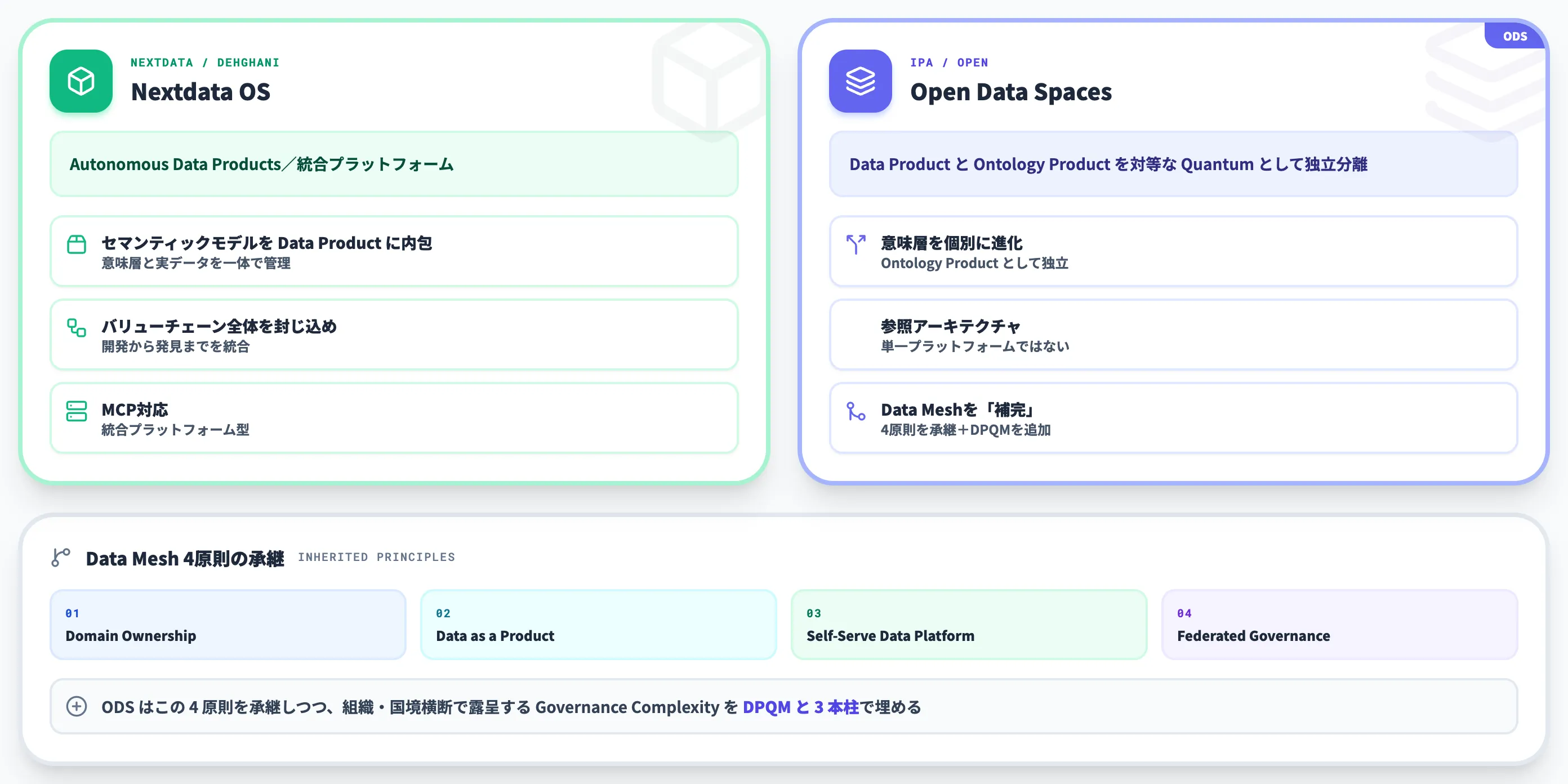Click the Open Data Spaces heading
This screenshot has height=784, width=1568.
pos(1011,92)
